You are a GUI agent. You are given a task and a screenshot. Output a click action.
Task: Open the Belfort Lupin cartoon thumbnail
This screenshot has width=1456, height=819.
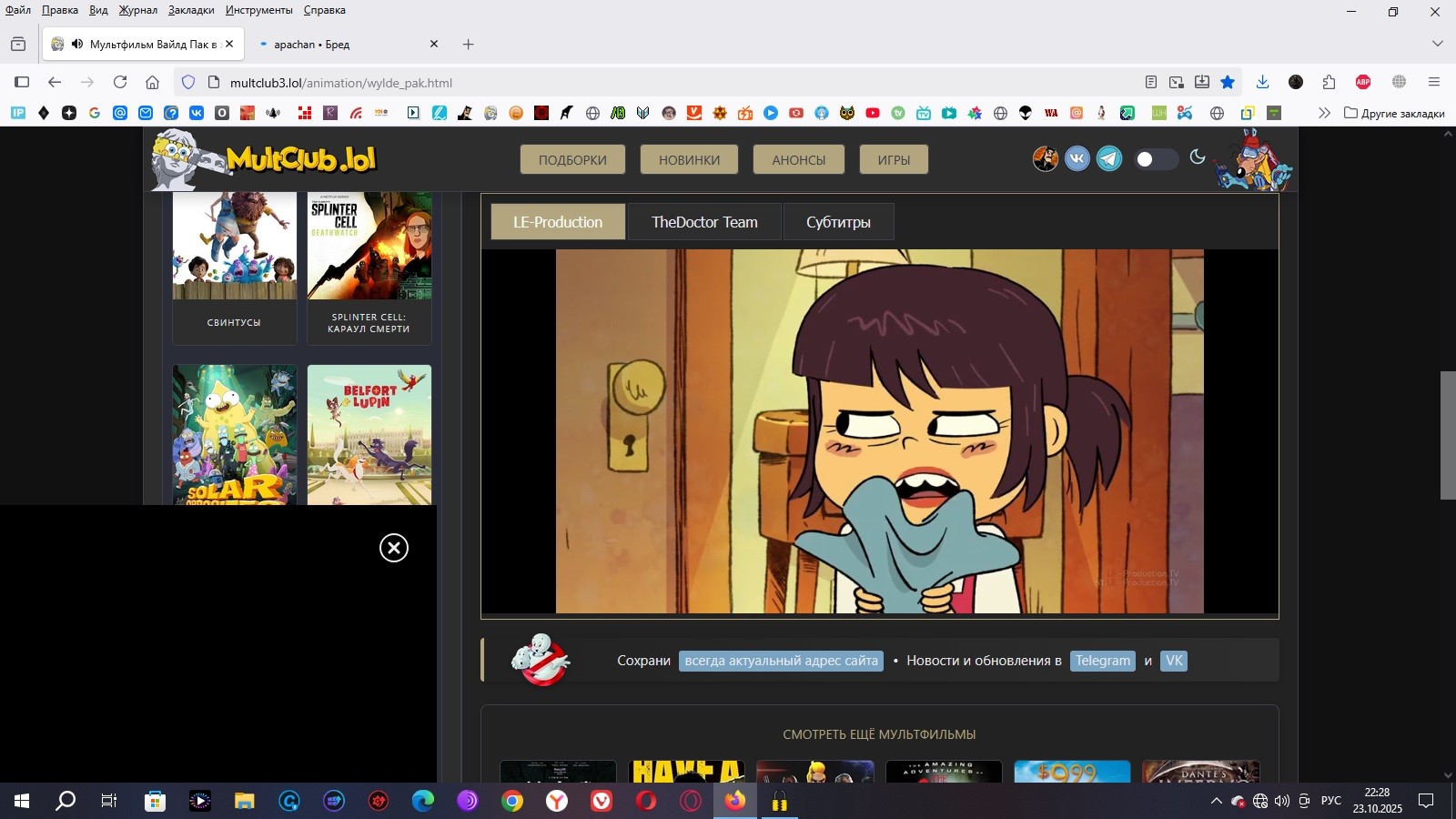pyautogui.click(x=369, y=435)
